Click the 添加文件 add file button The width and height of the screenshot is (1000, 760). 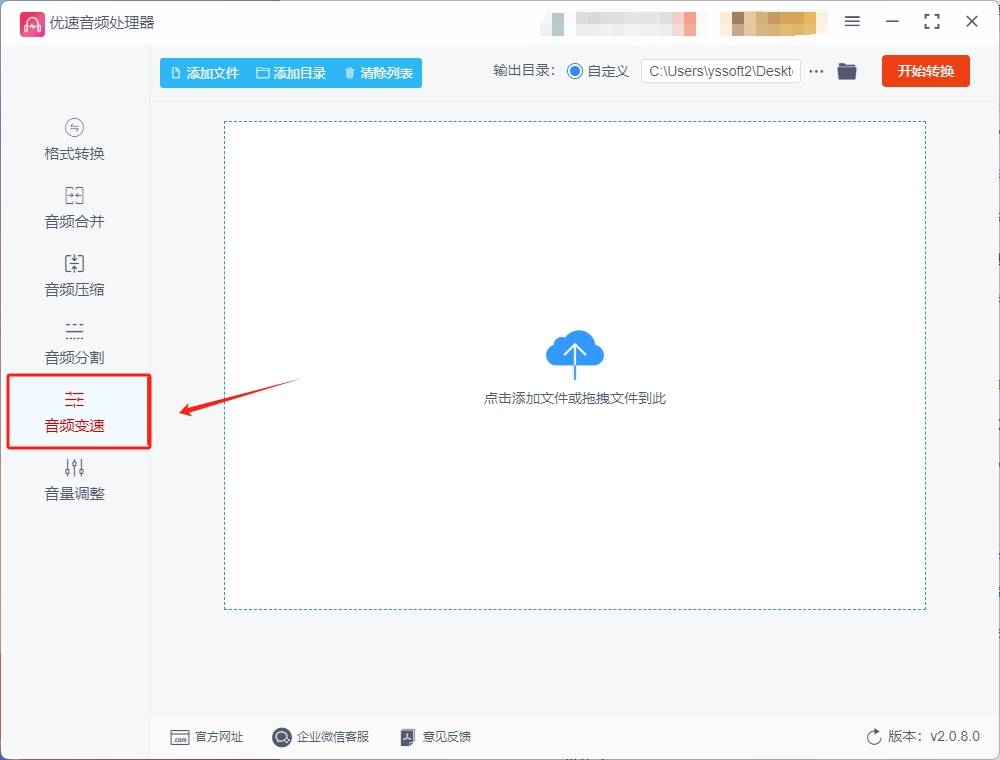pos(205,73)
